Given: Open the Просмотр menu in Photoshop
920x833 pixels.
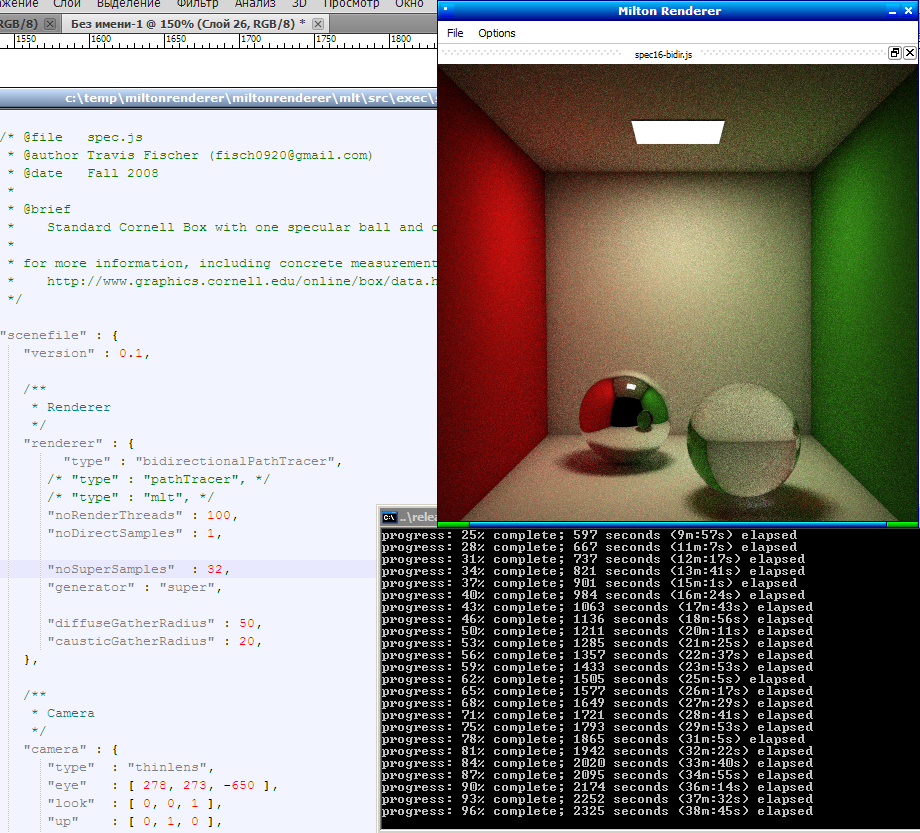Looking at the screenshot, I should pyautogui.click(x=351, y=4).
